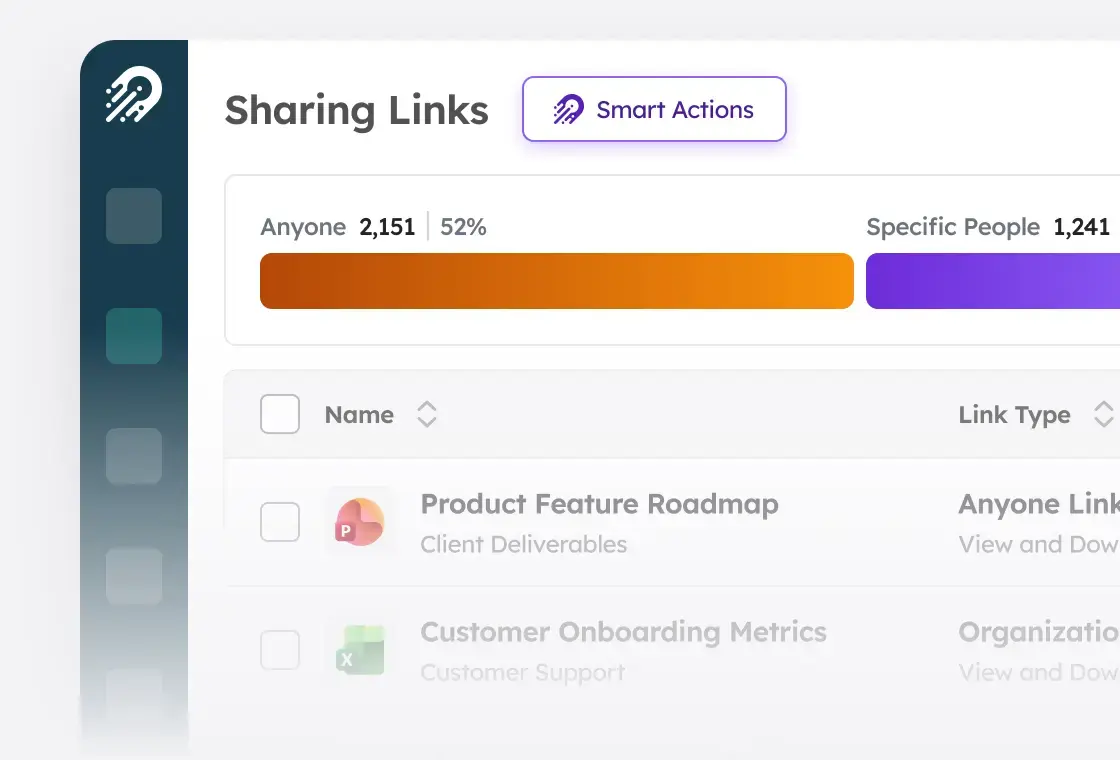Click the descending arrow next to Name

427,422
